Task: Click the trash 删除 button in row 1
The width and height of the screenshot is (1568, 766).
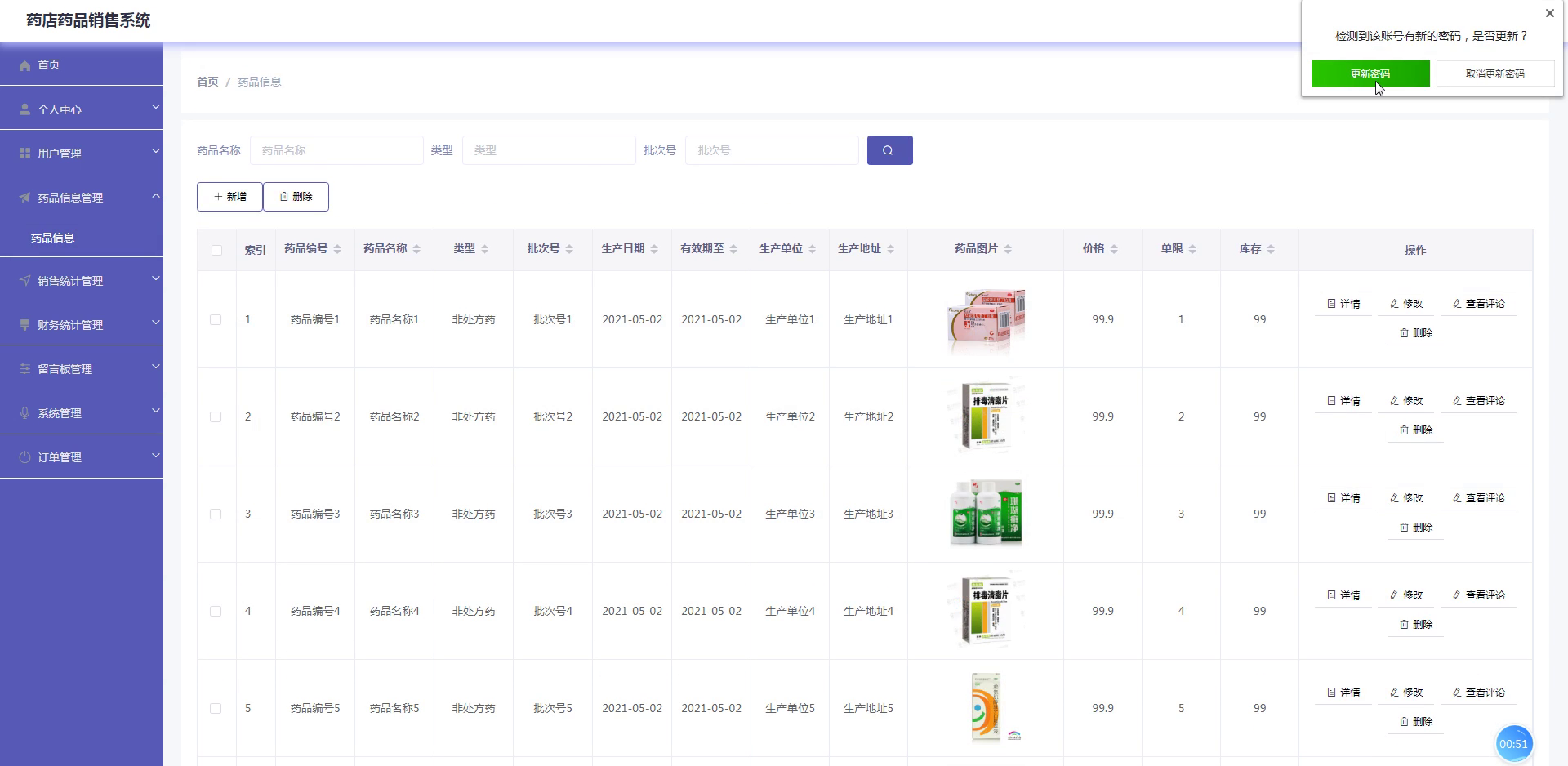Action: click(1415, 333)
